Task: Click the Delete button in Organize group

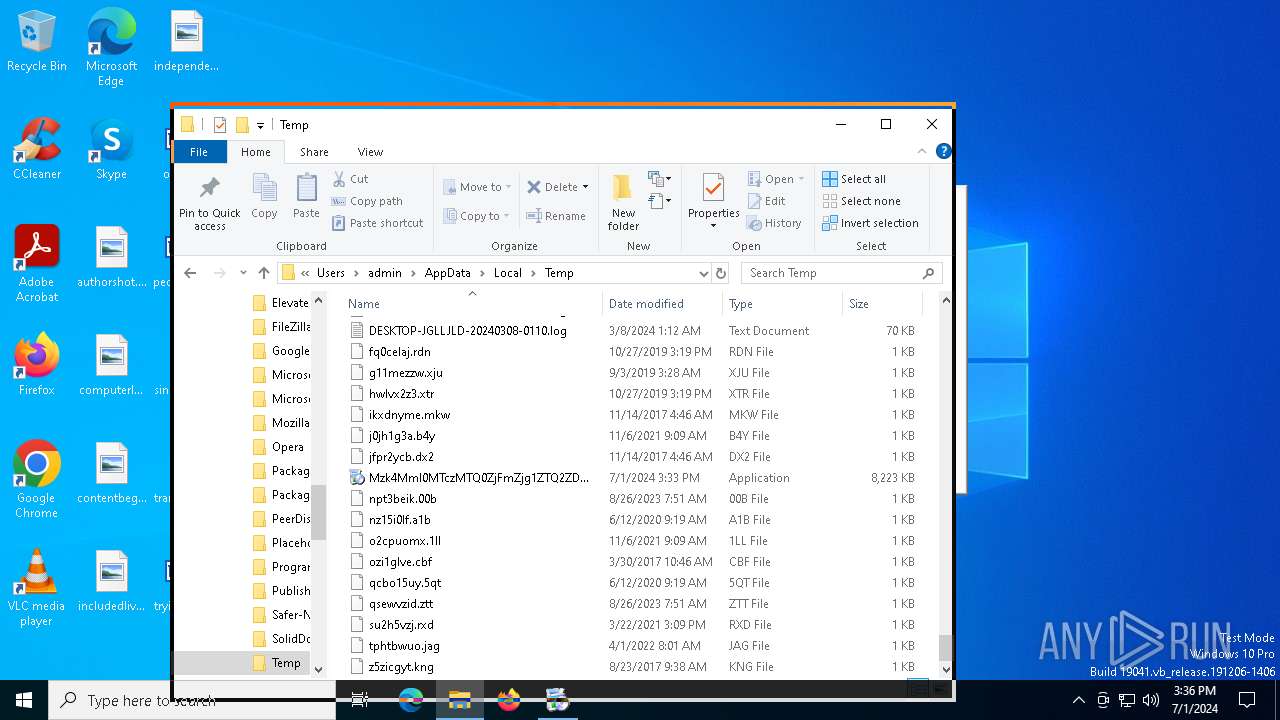Action: click(558, 187)
